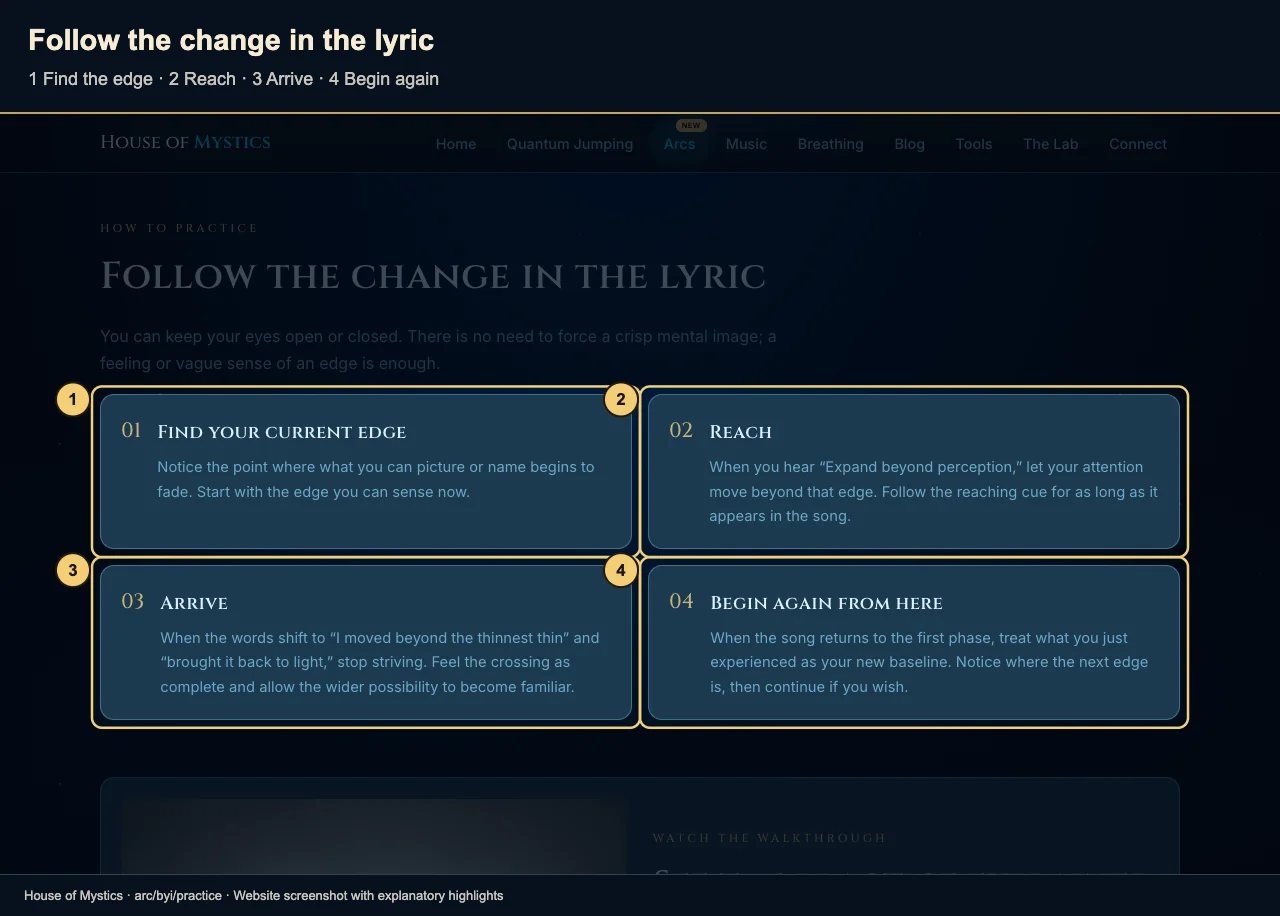
Task: Open the Blog nav link
Action: [909, 144]
